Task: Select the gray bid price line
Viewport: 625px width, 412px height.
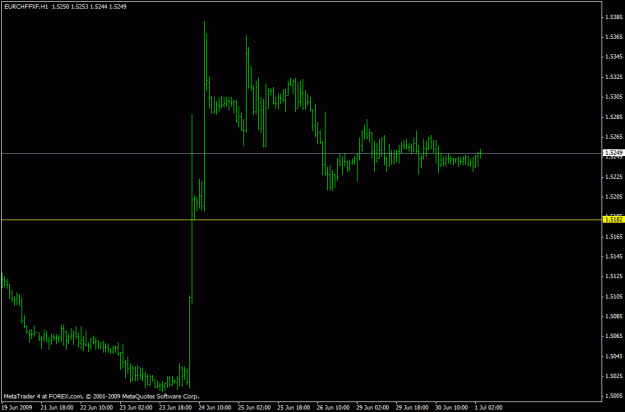Action: tap(301, 153)
